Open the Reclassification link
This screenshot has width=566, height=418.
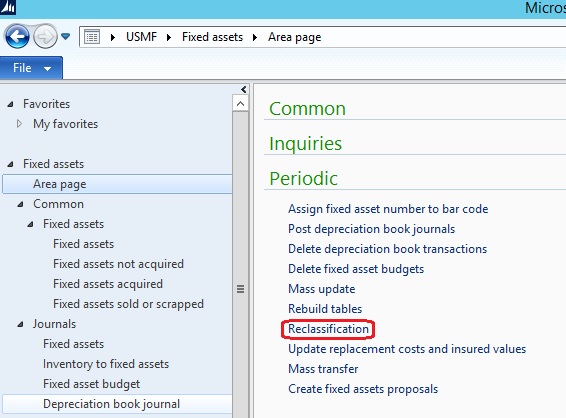(328, 329)
